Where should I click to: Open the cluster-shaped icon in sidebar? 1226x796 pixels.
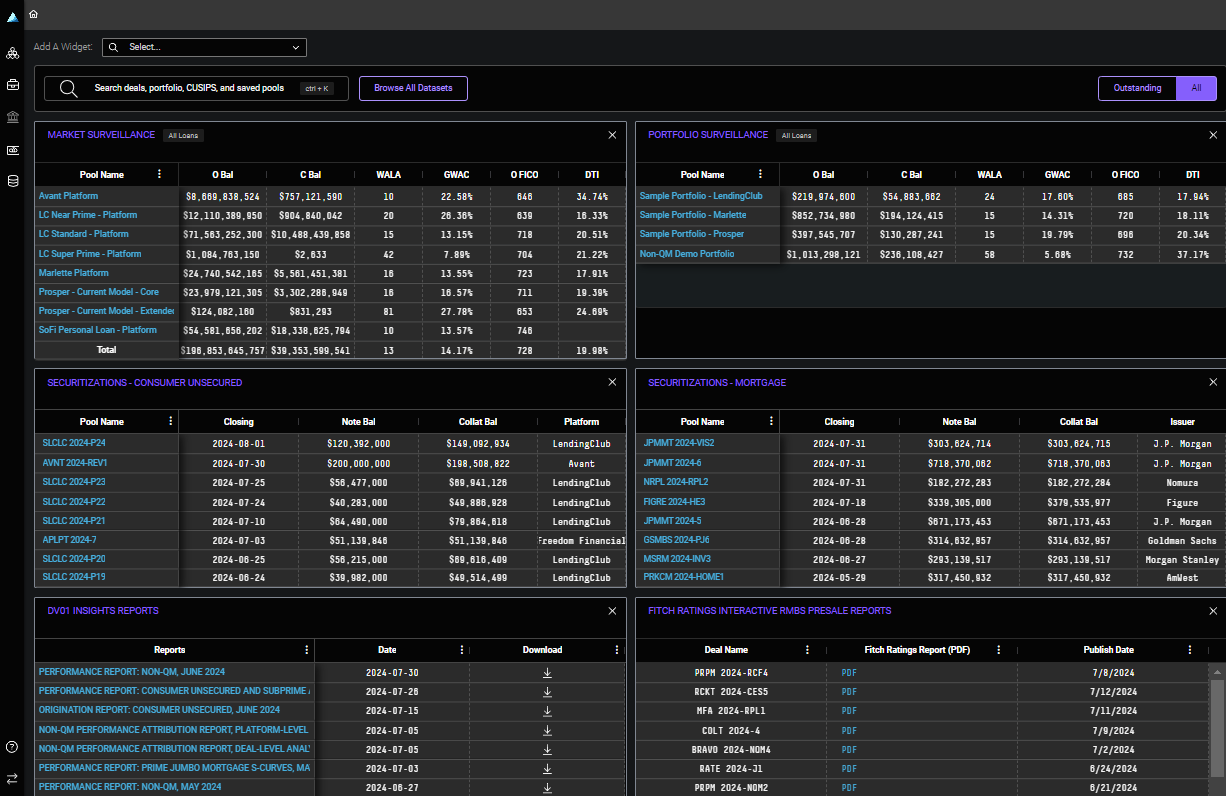pyautogui.click(x=12, y=53)
